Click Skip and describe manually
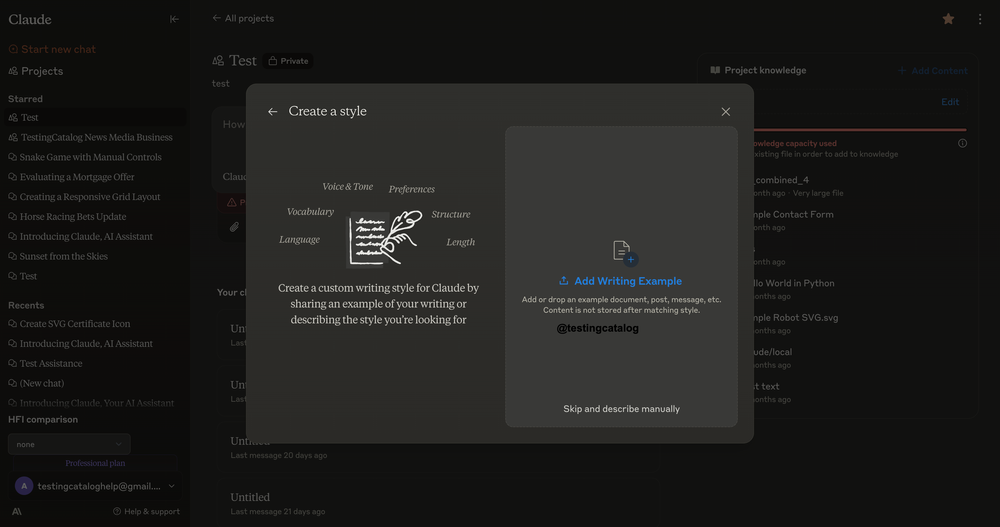This screenshot has height=527, width=1000. [x=621, y=409]
